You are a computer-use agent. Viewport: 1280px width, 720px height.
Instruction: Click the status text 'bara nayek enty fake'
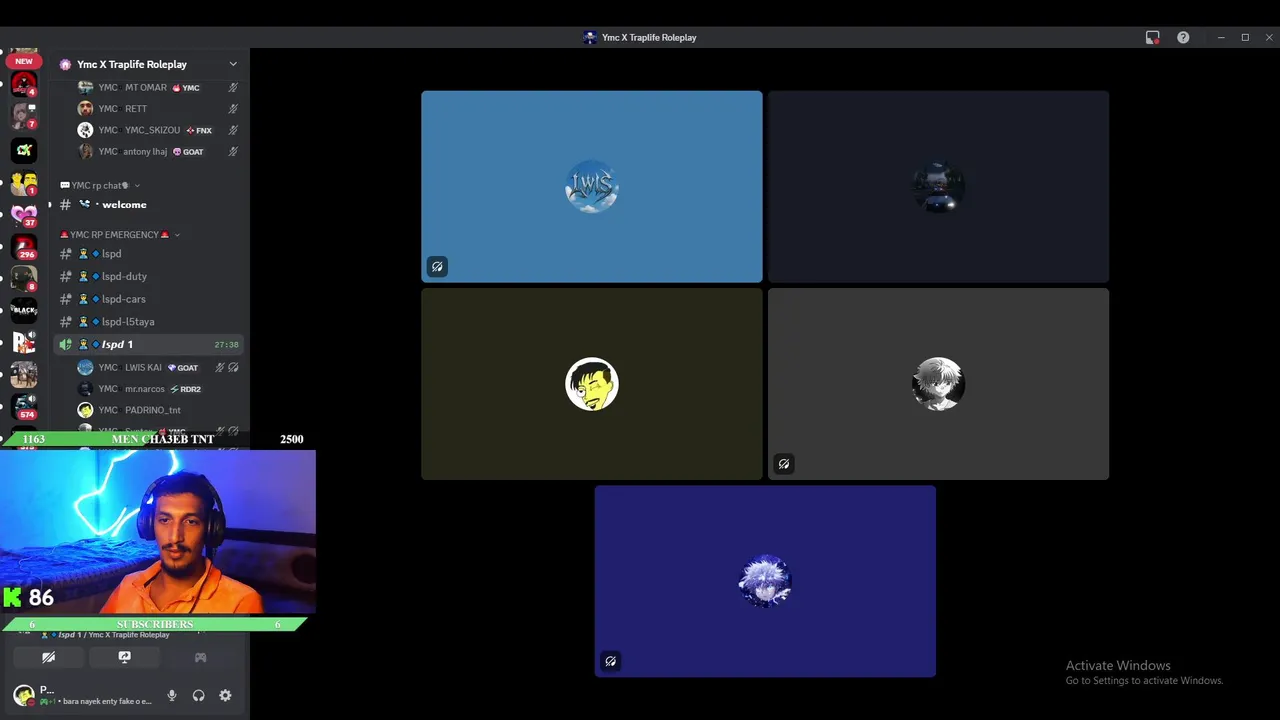(107, 701)
